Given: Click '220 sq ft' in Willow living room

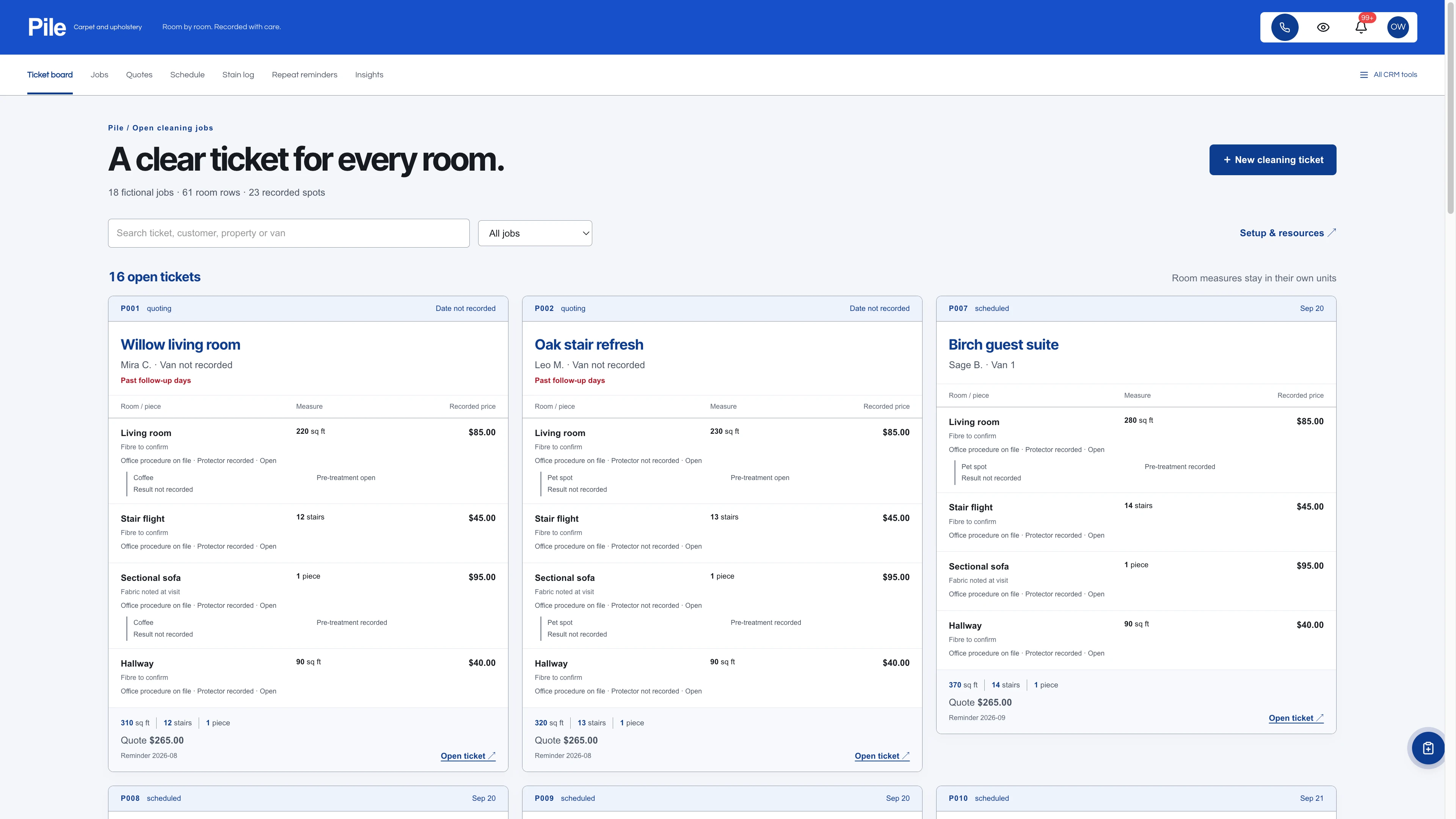Looking at the screenshot, I should 310,431.
